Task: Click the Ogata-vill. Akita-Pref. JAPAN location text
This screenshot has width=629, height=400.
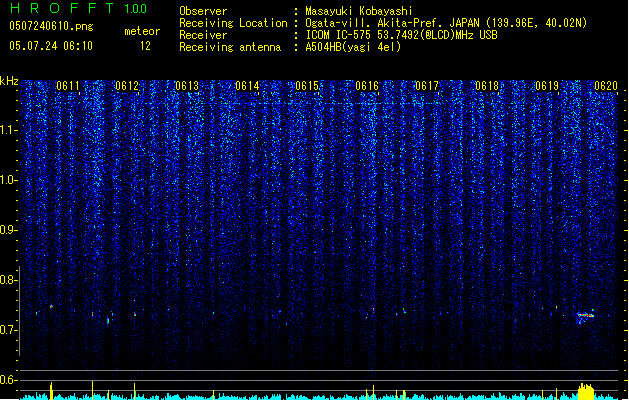Action: [x=446, y=23]
